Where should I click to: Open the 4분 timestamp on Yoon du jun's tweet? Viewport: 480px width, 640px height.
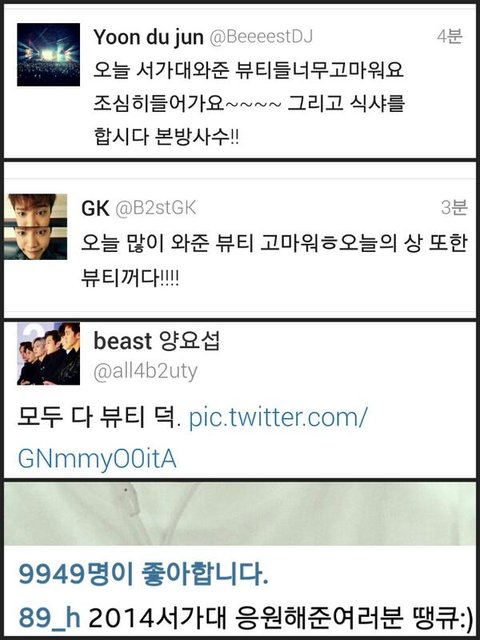pos(449,37)
